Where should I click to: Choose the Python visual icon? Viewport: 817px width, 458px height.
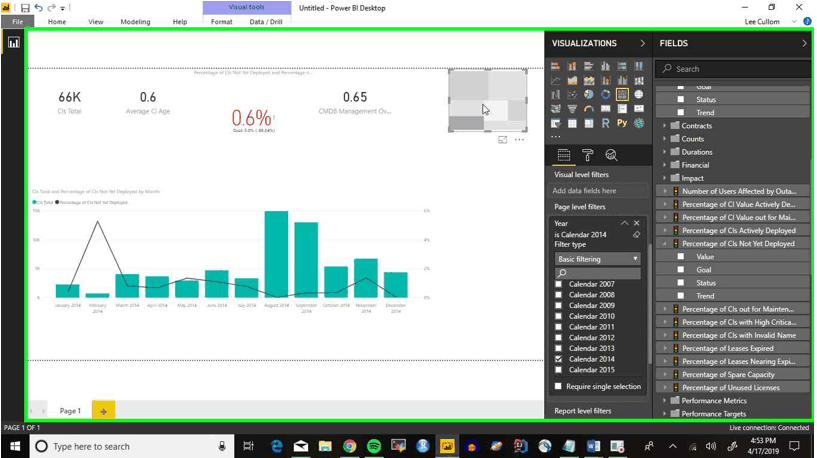tap(622, 123)
